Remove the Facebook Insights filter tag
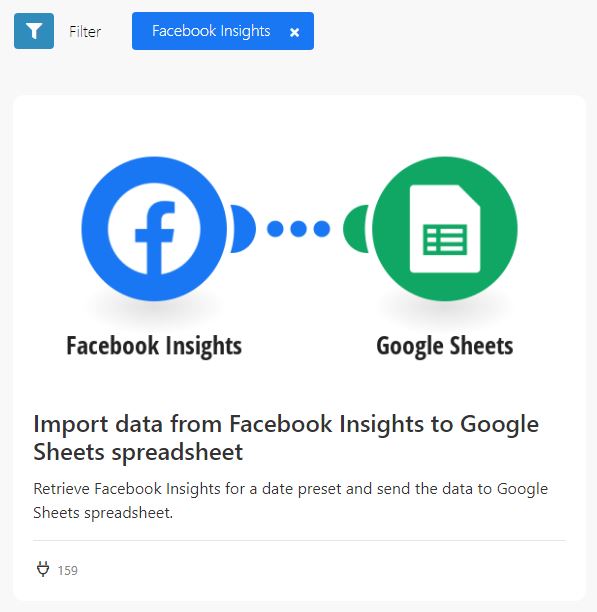Viewport: 597px width, 612px height. (x=295, y=32)
